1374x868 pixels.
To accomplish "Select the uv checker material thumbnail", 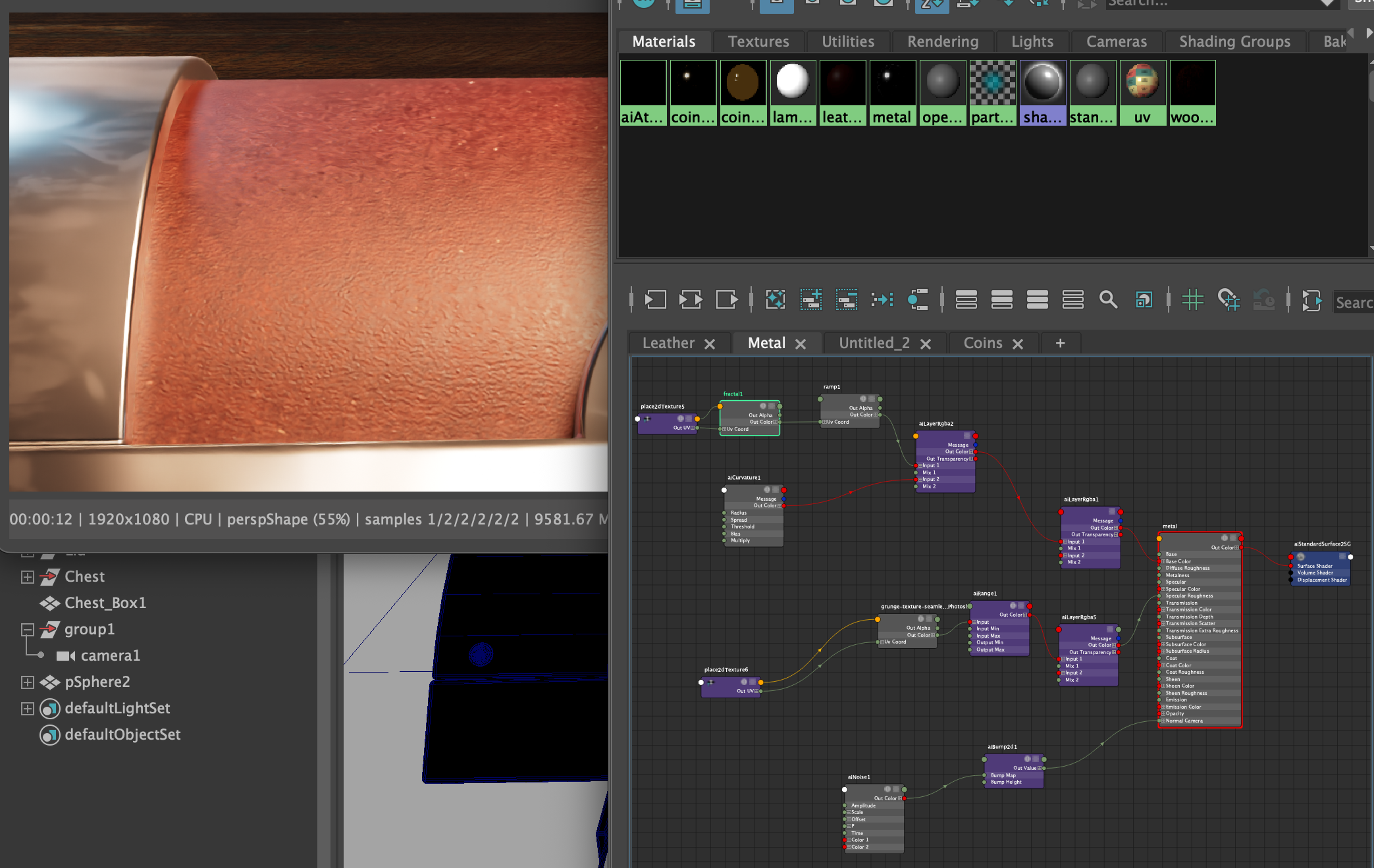I will pyautogui.click(x=1142, y=82).
